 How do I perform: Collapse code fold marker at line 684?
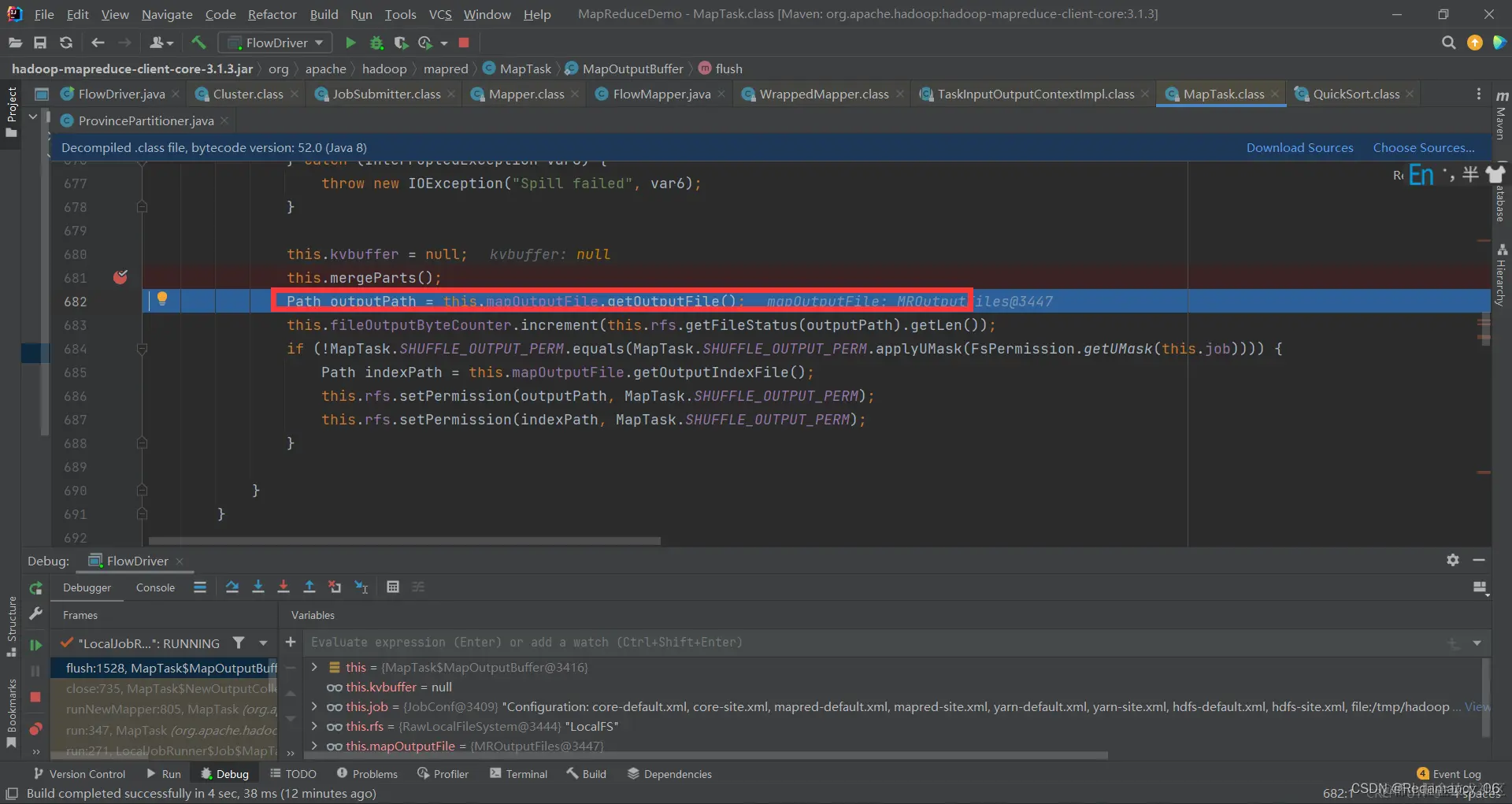pos(142,348)
